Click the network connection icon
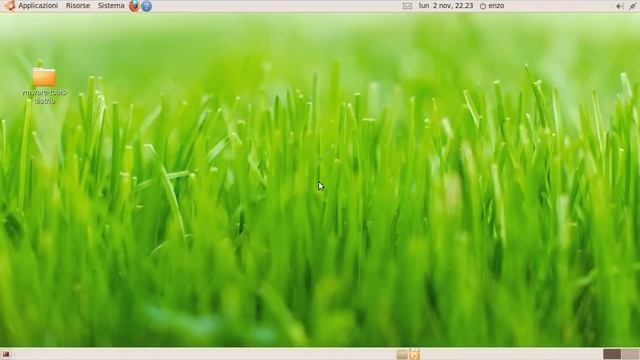The image size is (640, 360). pos(633,6)
